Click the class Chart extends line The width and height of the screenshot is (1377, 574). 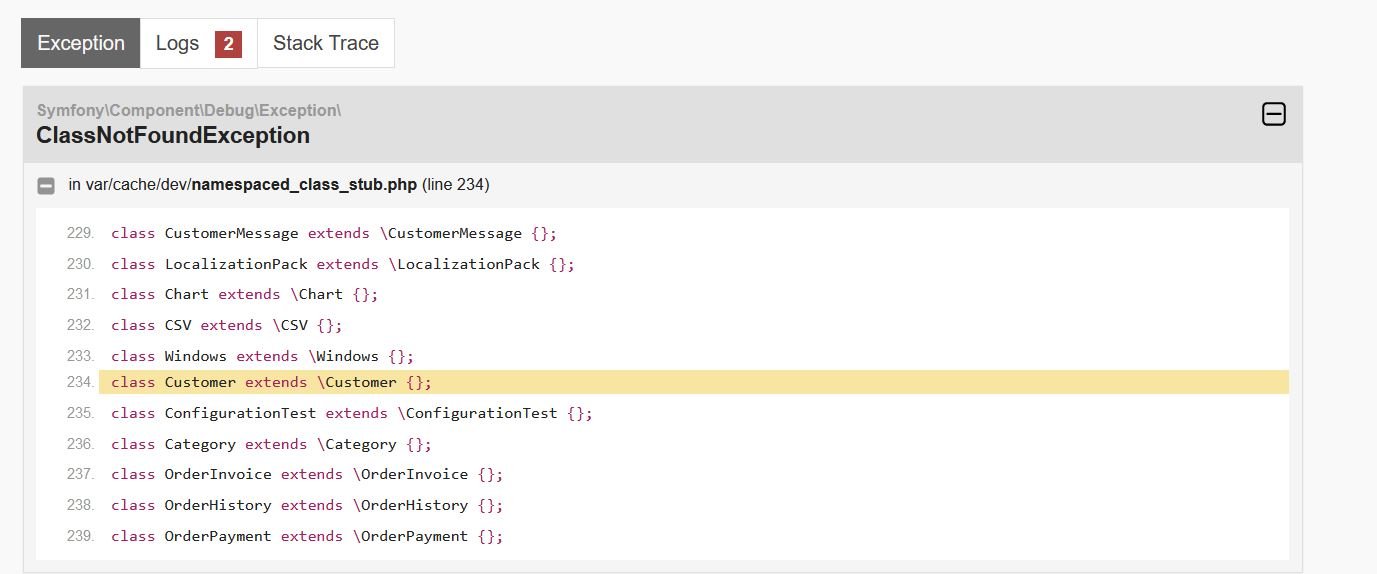245,294
